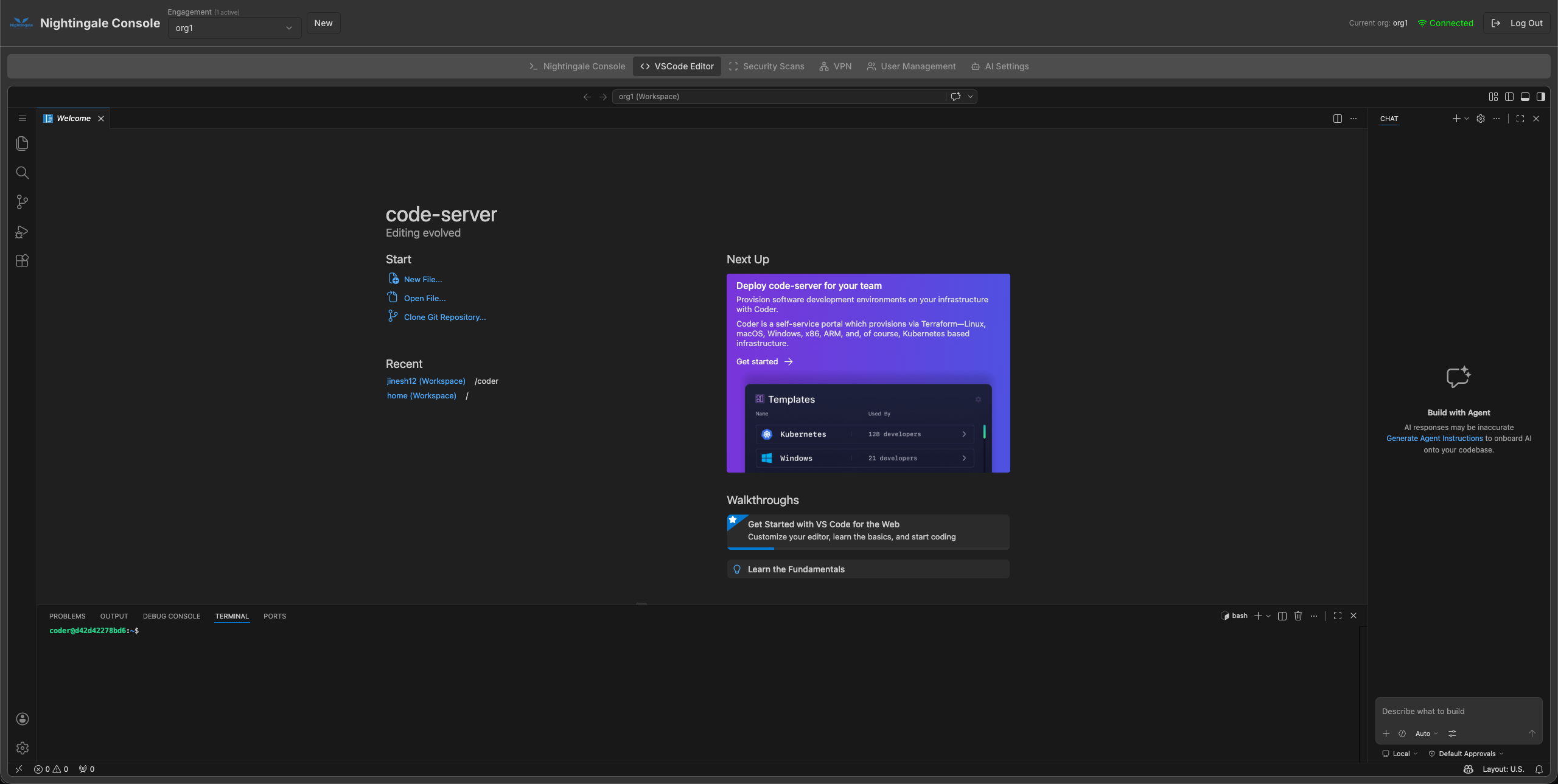Click the go back arrow near workspace search

[x=587, y=97]
